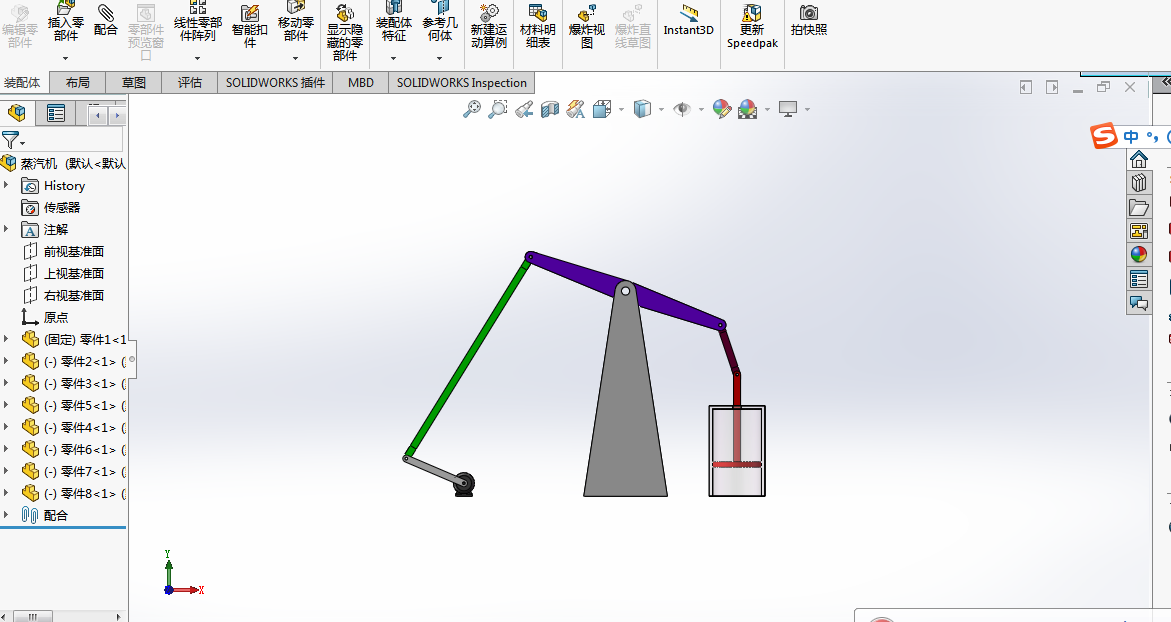The width and height of the screenshot is (1171, 622).
Task: Switch to the 评估 tab
Action: pyautogui.click(x=190, y=83)
